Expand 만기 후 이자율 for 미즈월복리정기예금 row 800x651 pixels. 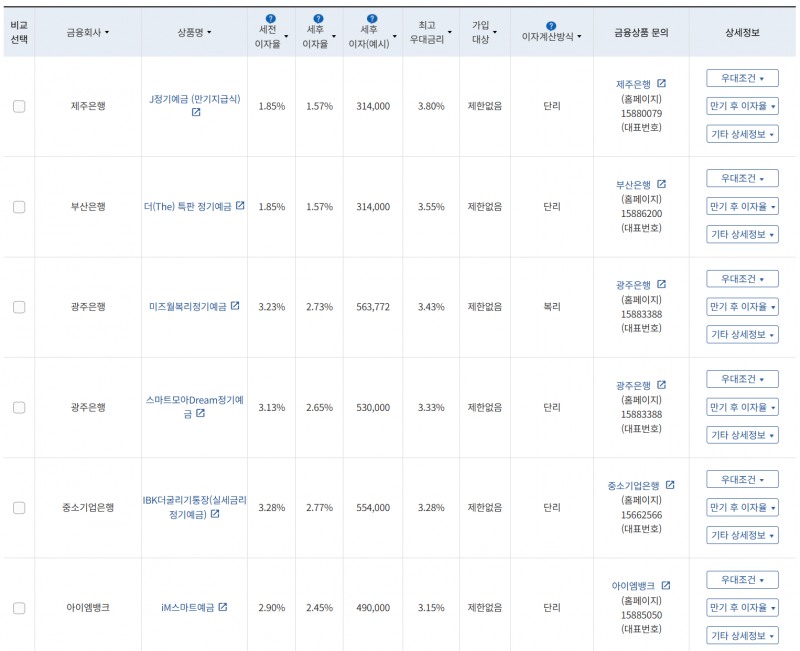(x=742, y=307)
